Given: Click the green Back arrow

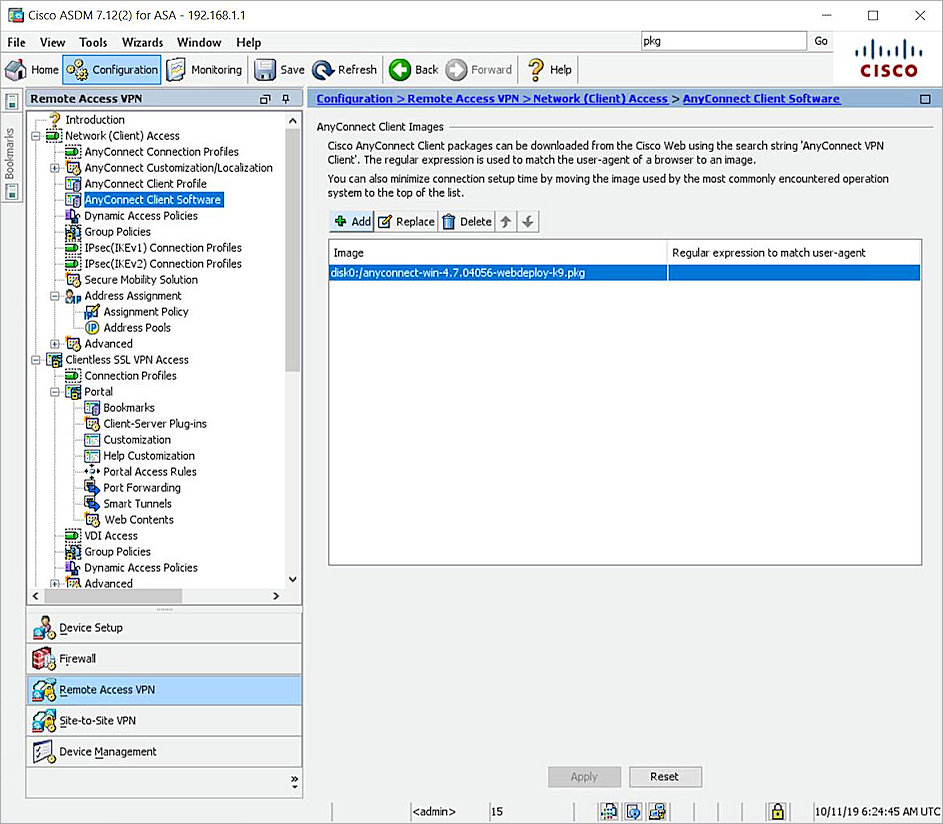Looking at the screenshot, I should click(400, 70).
